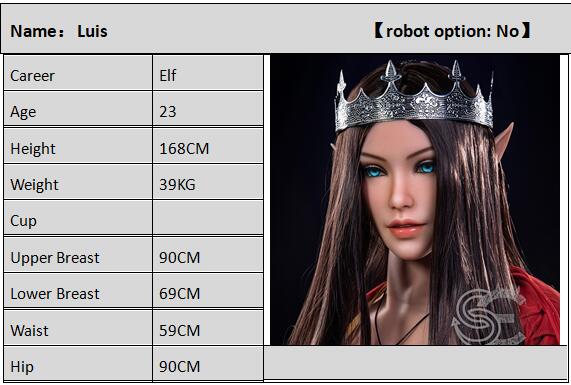Select the Weight label cell

[78, 182]
